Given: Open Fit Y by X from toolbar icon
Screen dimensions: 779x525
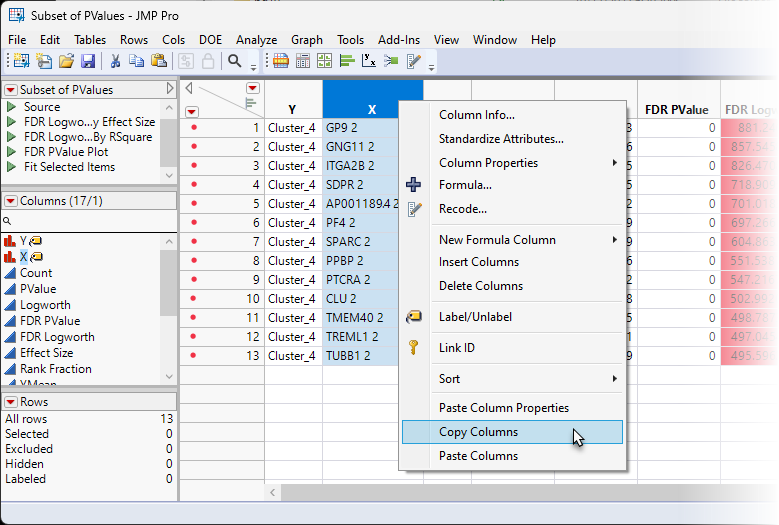Looking at the screenshot, I should click(x=369, y=62).
